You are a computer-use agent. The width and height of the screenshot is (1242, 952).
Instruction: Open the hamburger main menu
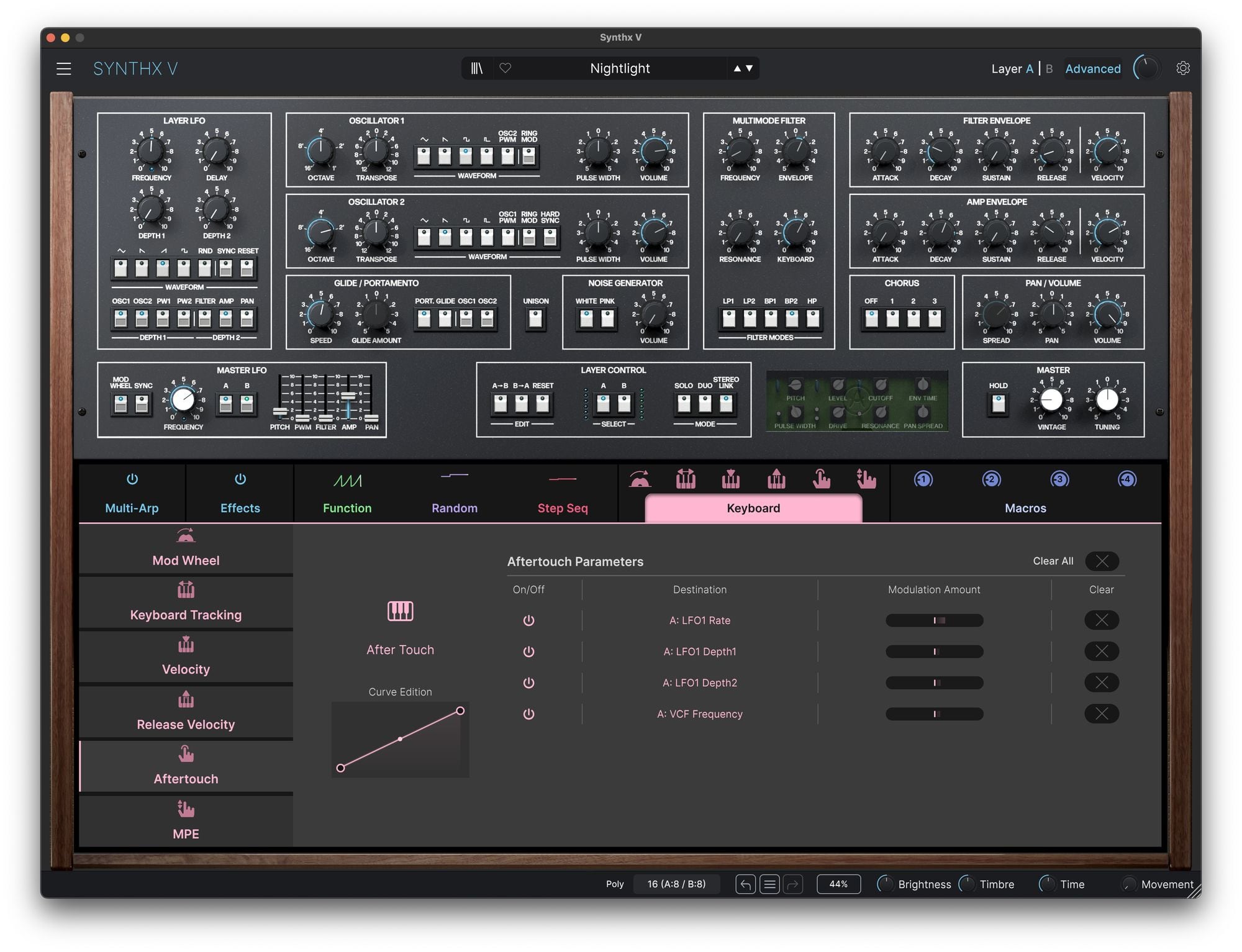64,68
